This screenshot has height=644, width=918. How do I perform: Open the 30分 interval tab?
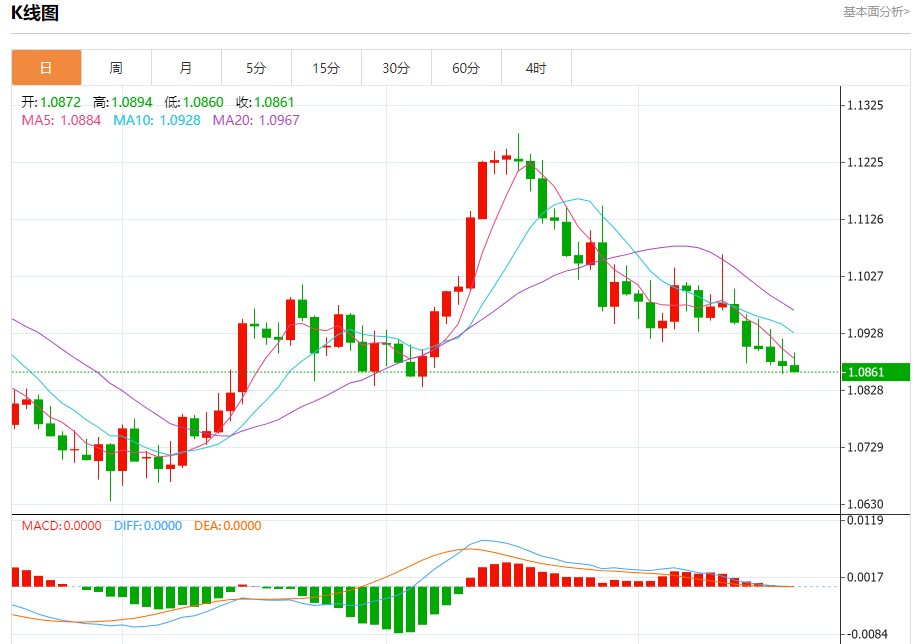[x=396, y=68]
